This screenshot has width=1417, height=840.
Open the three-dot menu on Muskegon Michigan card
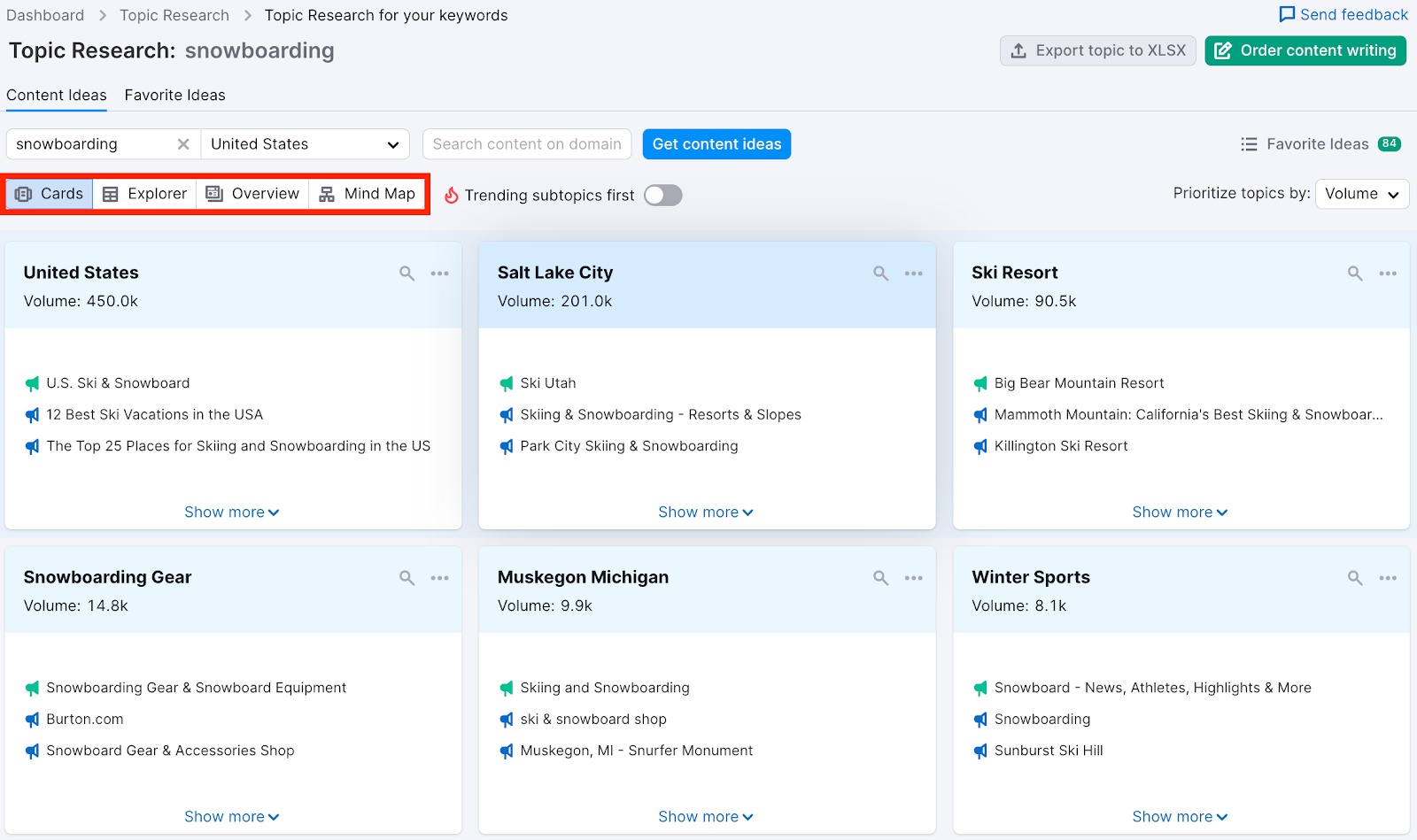[x=914, y=578]
